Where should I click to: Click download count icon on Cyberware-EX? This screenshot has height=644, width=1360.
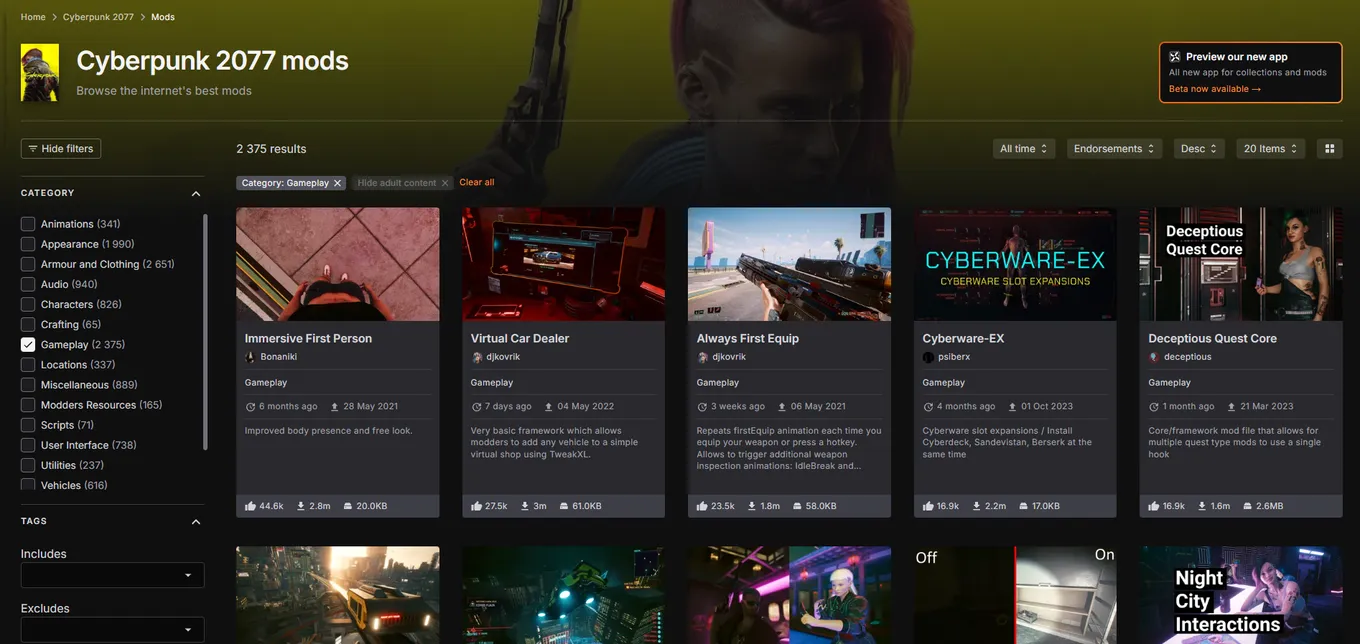(x=977, y=506)
